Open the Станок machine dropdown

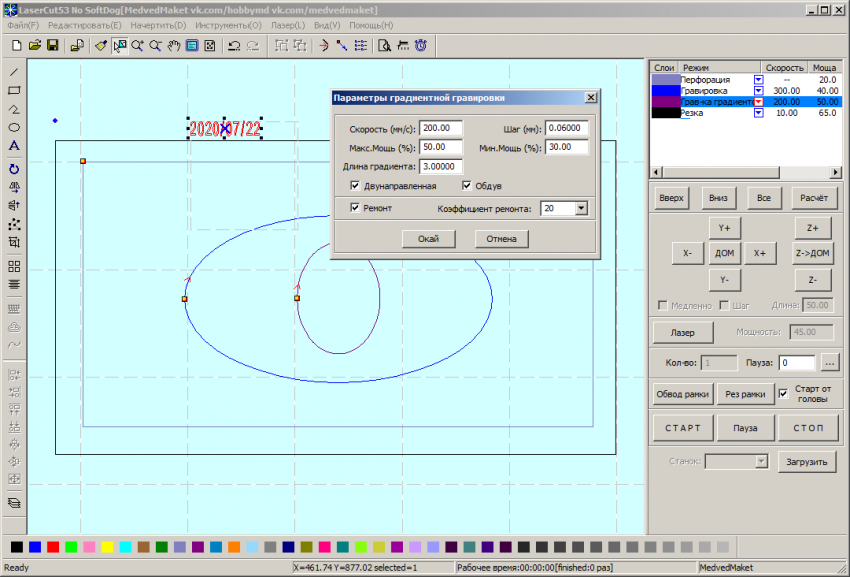point(761,461)
